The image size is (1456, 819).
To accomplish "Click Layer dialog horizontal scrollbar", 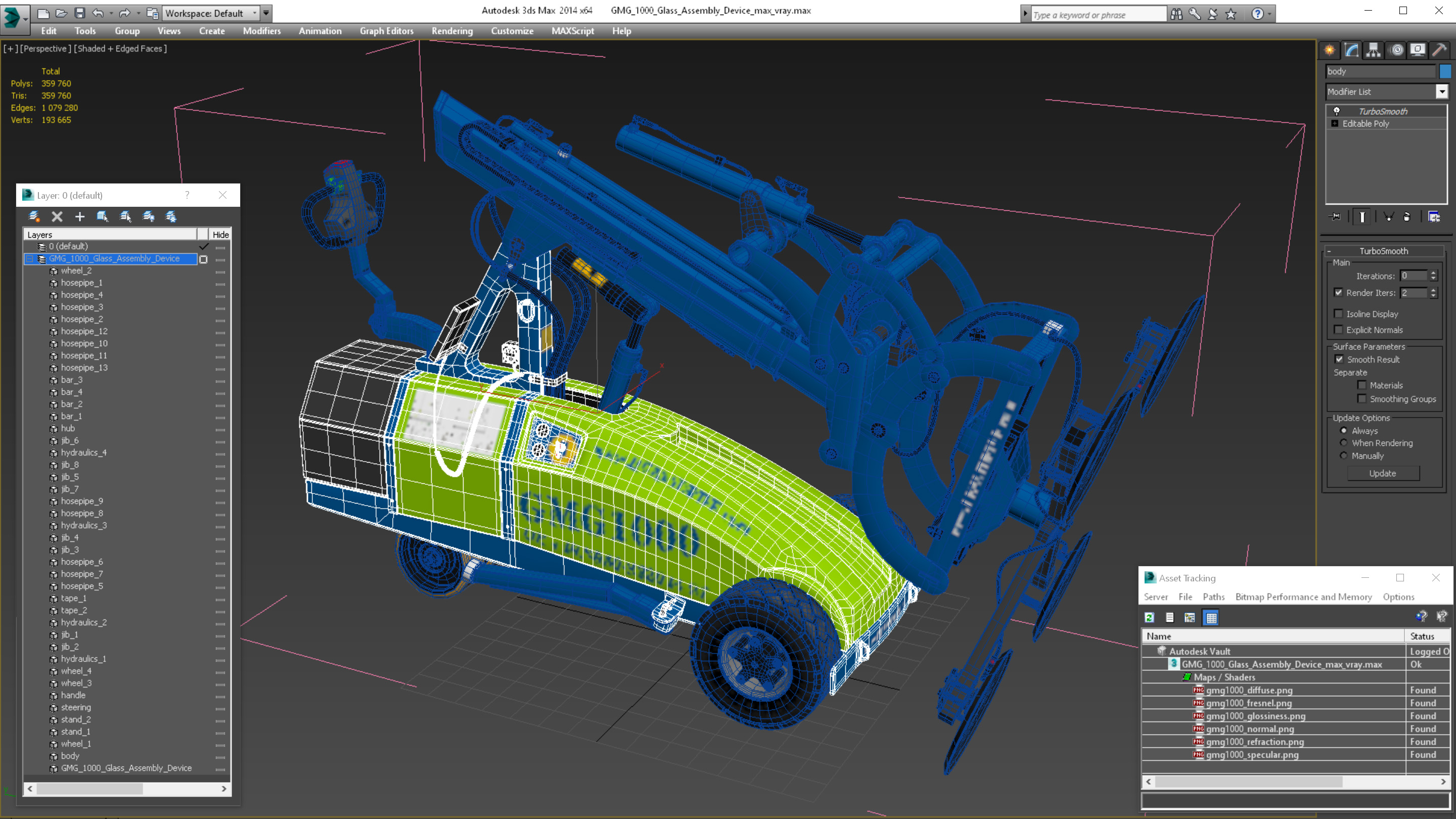I will tap(127, 789).
